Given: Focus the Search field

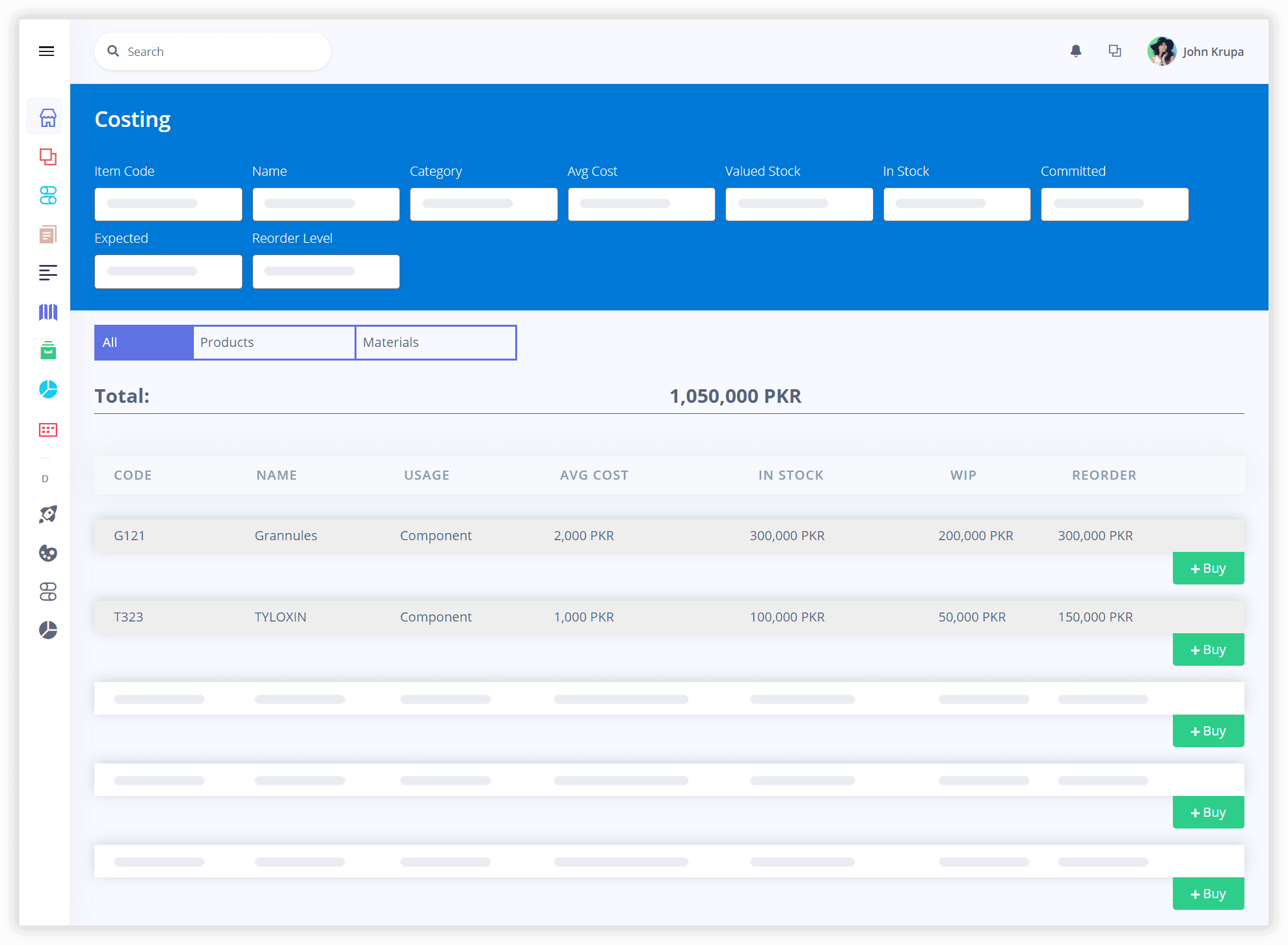Looking at the screenshot, I should [x=213, y=51].
